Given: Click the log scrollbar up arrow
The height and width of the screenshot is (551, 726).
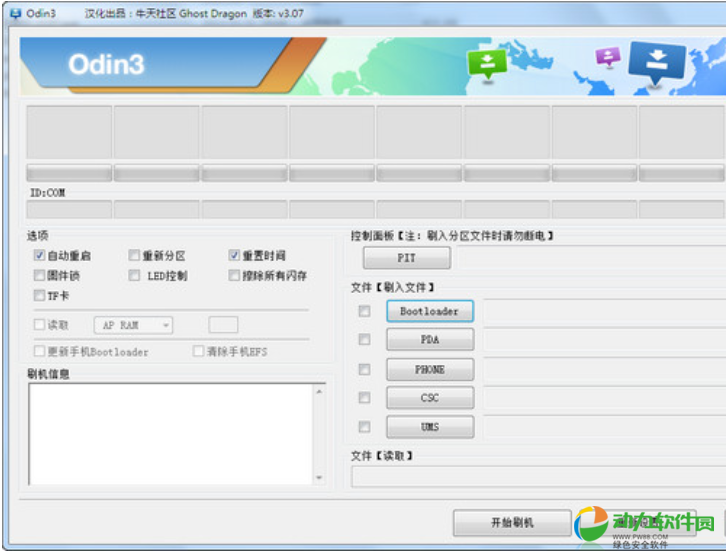Looking at the screenshot, I should 319,392.
